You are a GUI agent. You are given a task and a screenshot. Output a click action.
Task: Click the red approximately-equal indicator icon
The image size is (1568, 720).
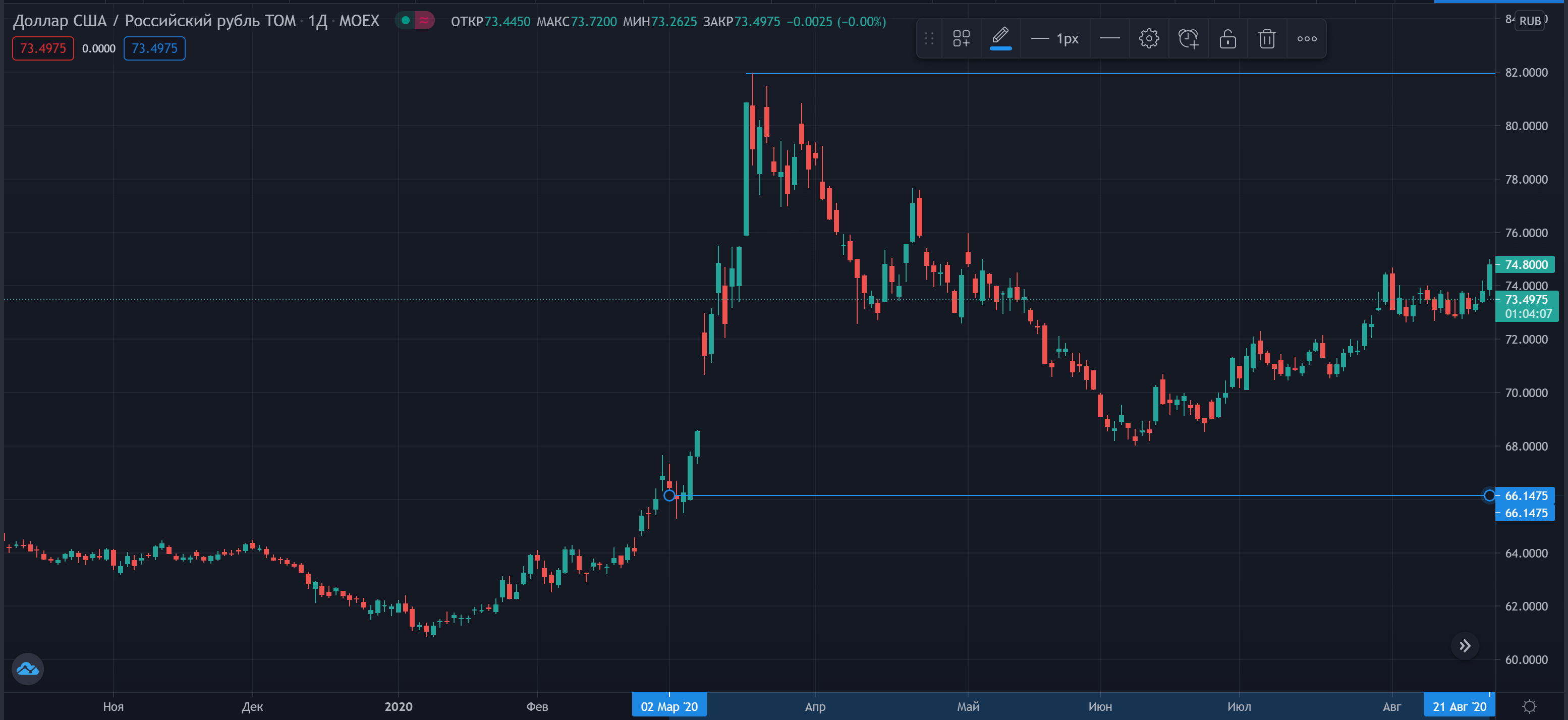pos(424,21)
